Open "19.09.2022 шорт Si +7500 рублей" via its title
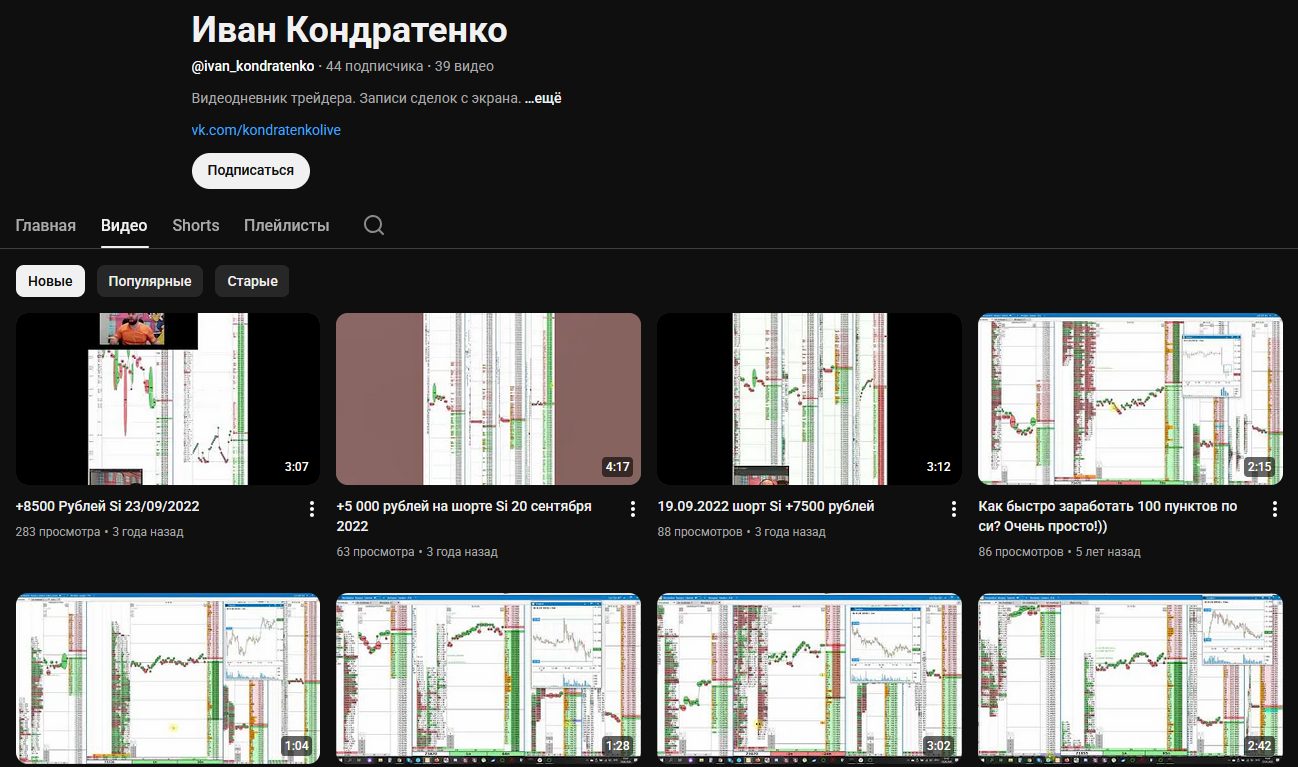Image resolution: width=1298 pixels, height=767 pixels. pyautogui.click(x=766, y=506)
